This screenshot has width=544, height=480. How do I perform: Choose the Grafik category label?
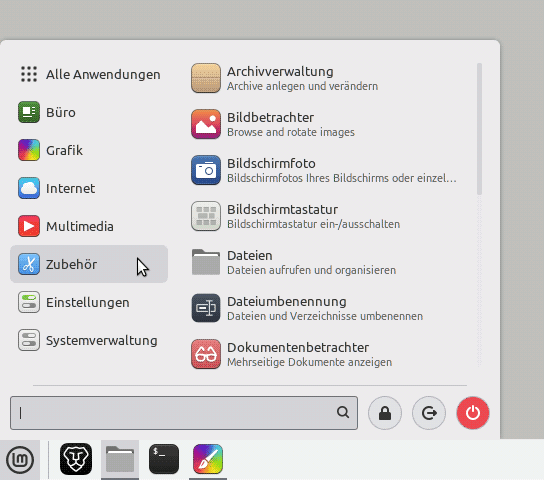(65, 151)
